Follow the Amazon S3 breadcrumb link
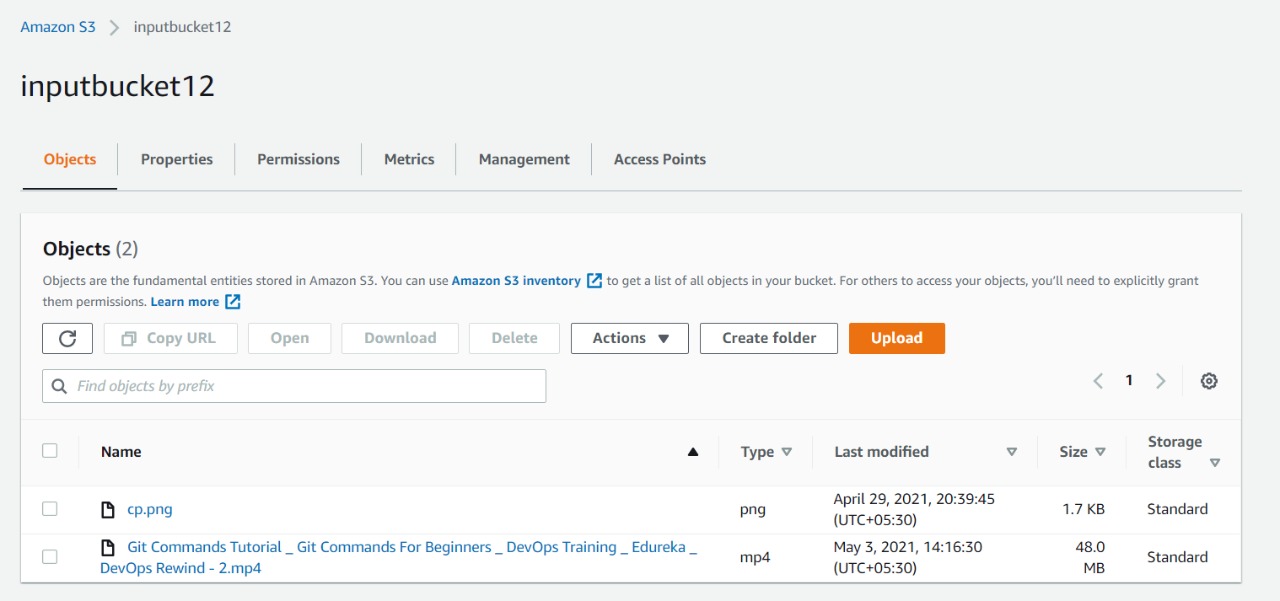 (58, 27)
